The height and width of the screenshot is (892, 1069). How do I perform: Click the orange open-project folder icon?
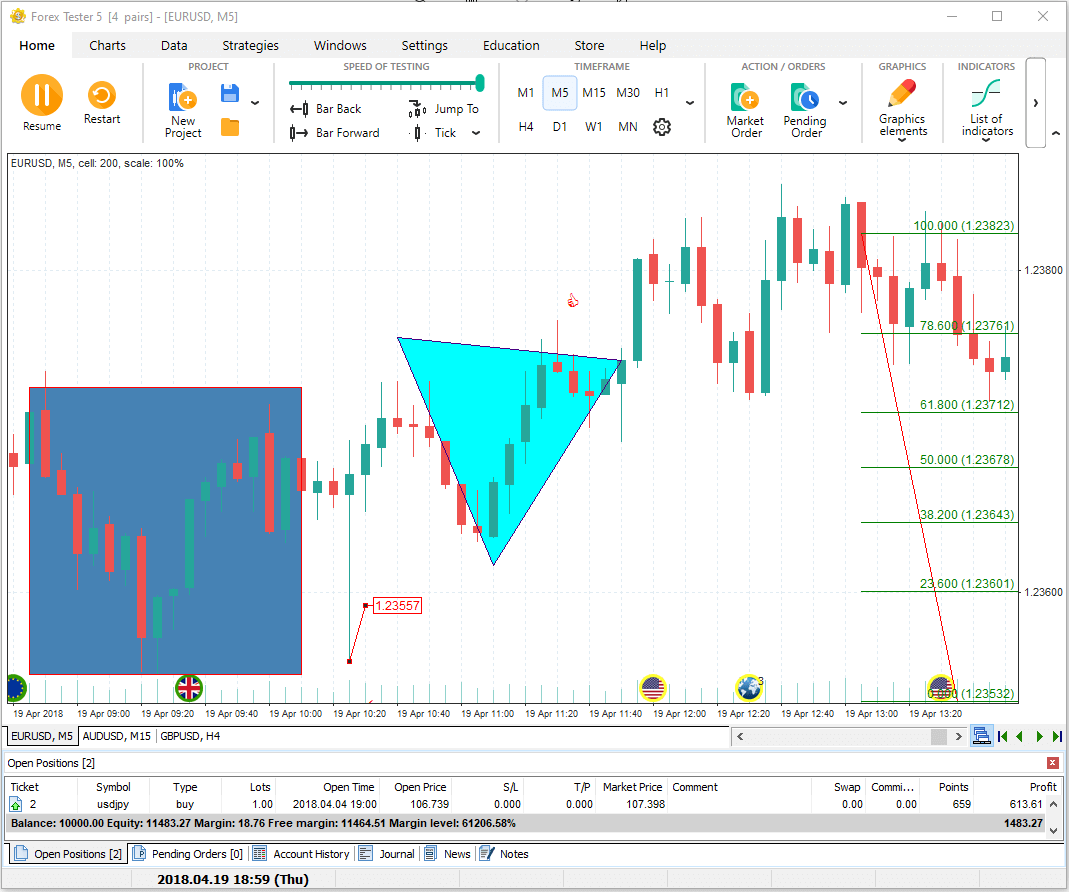230,127
